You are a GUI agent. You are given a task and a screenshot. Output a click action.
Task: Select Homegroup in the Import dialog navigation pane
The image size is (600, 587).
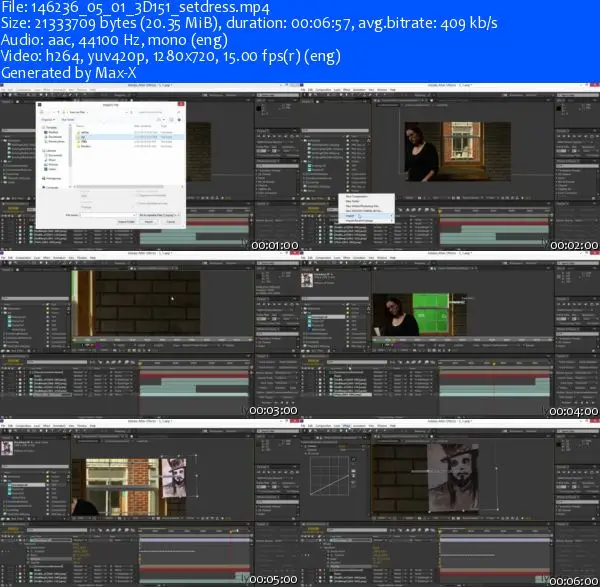[52, 178]
